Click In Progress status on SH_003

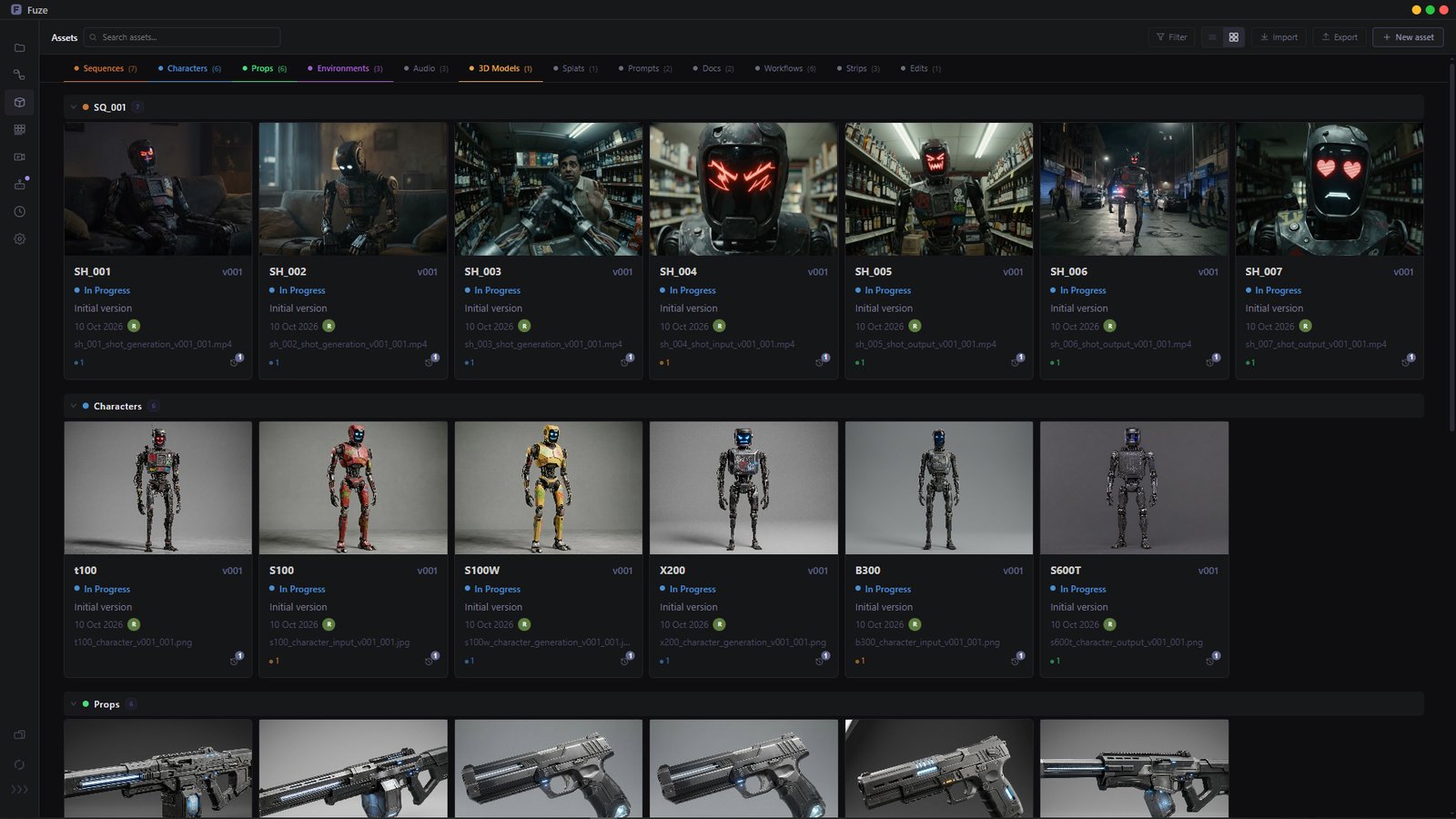click(492, 290)
